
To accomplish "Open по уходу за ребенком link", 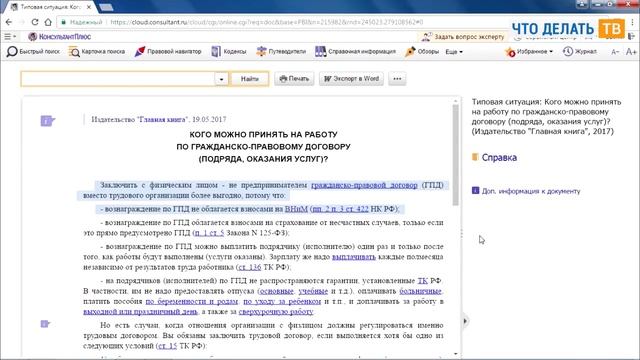I will point(282,301).
